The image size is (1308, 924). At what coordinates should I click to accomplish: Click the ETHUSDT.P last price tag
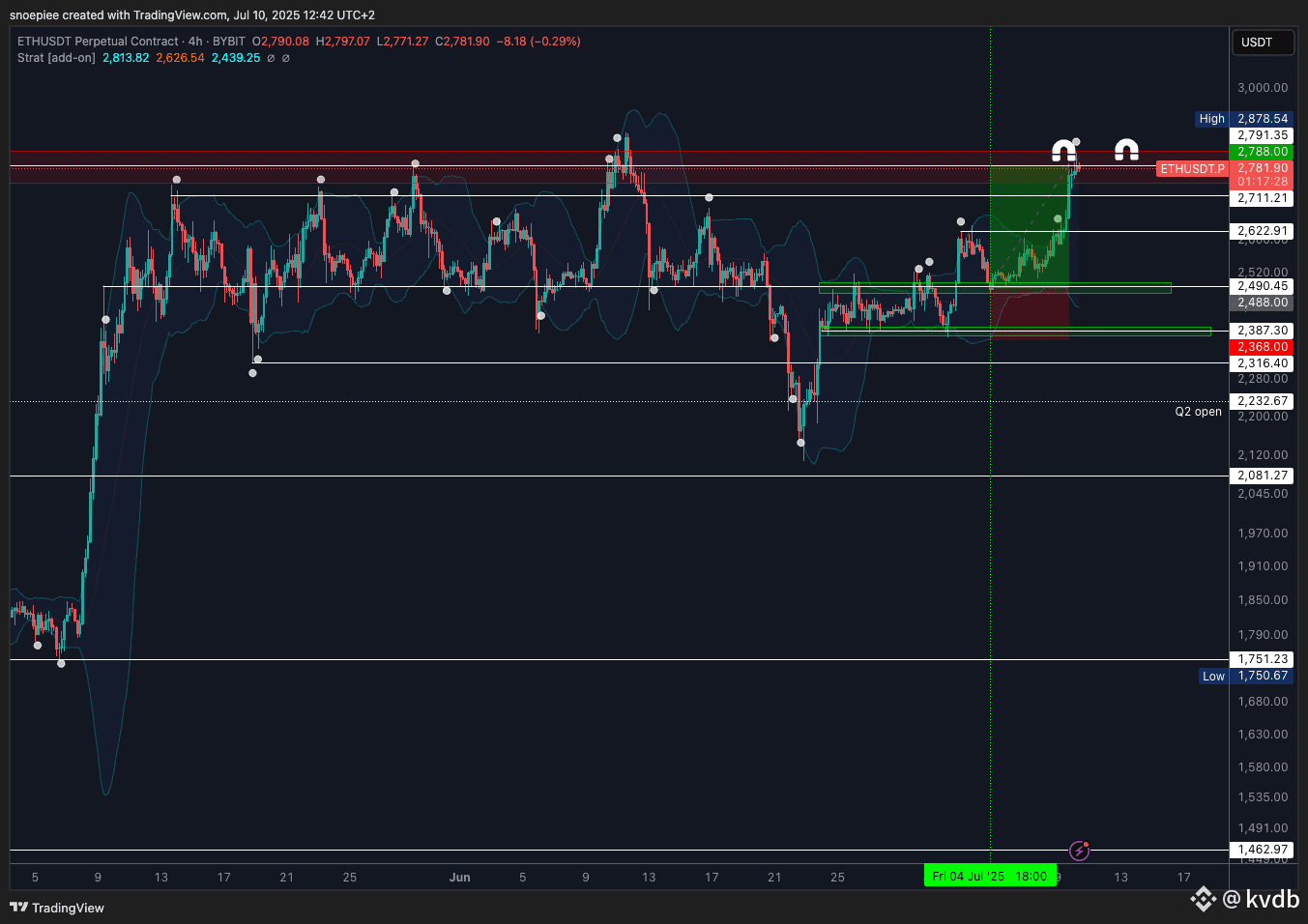1192,169
